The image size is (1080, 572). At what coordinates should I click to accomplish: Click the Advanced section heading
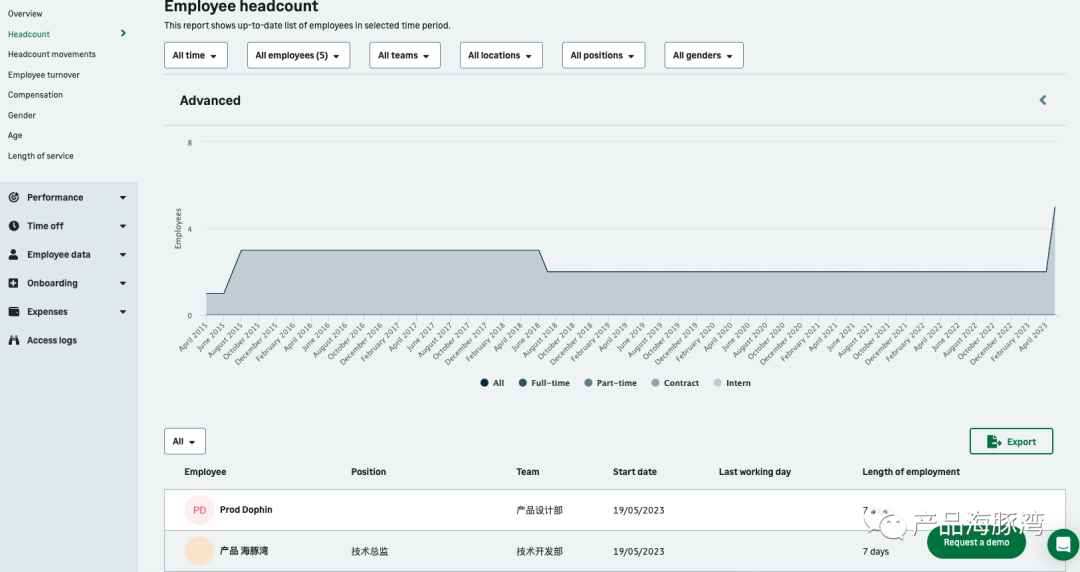pyautogui.click(x=210, y=101)
